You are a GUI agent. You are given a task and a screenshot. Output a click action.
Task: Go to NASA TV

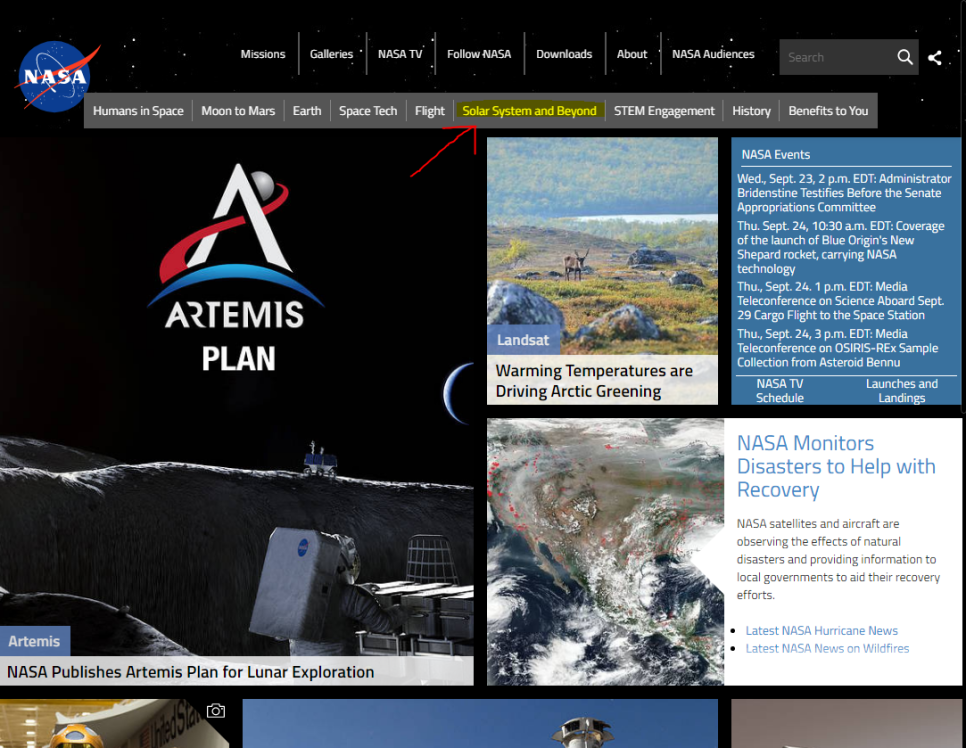point(400,54)
